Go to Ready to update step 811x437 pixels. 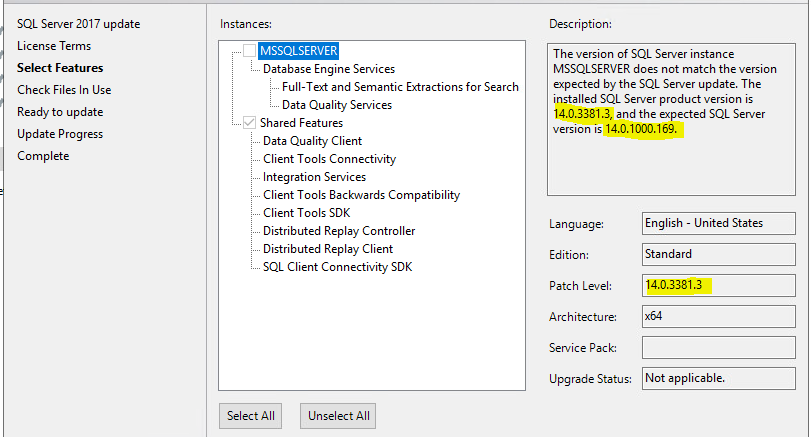[x=60, y=112]
